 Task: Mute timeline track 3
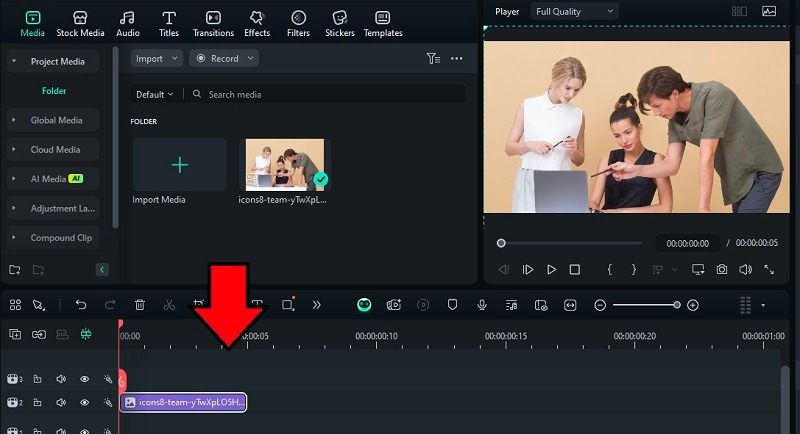(x=61, y=379)
